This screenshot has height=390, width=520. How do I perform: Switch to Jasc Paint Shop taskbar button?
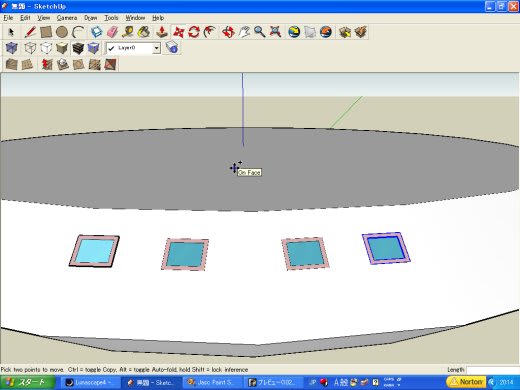pyautogui.click(x=212, y=382)
